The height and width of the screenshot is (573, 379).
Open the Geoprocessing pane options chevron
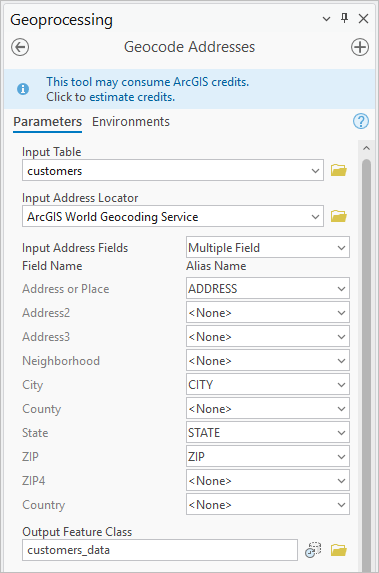point(326,19)
